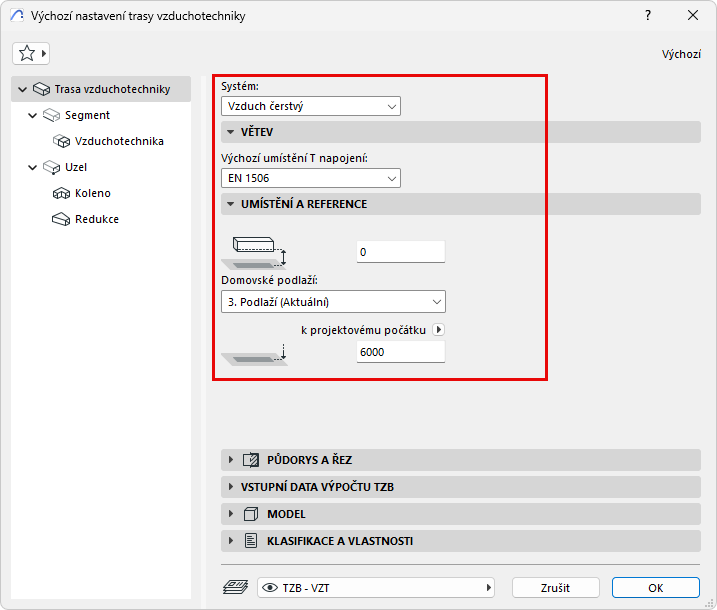Click the elevation field showing 6000
The height and width of the screenshot is (610, 717).
(401, 352)
